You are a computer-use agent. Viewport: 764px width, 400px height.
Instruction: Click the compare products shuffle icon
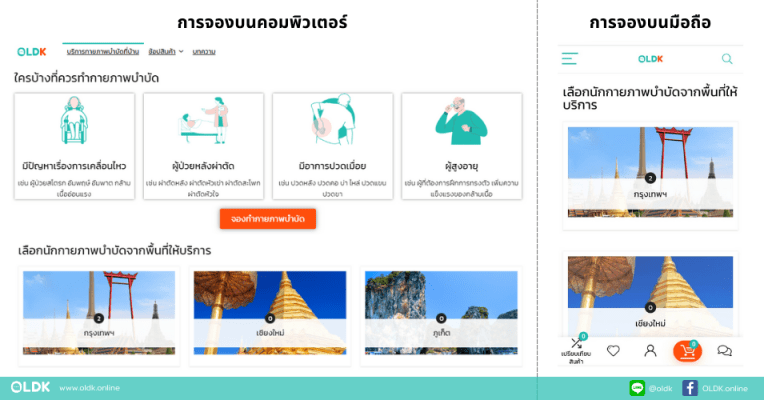tap(576, 343)
